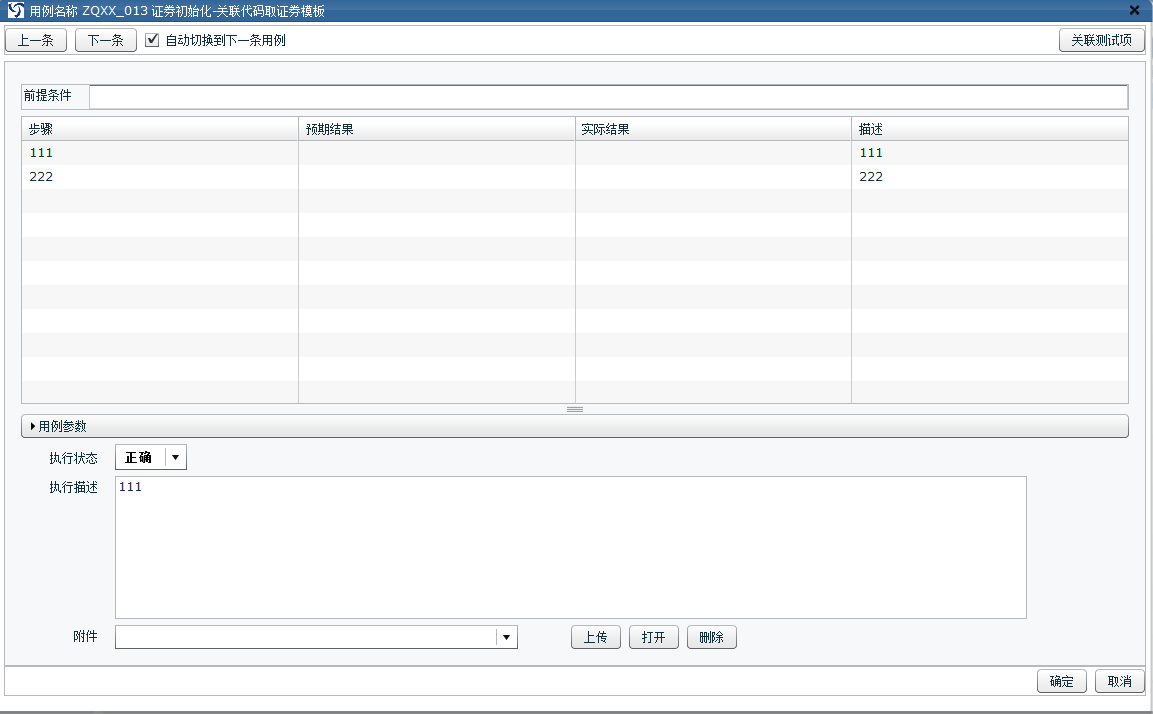This screenshot has height=714, width=1153.
Task: Confirm with the 确定 button
Action: coord(1061,682)
